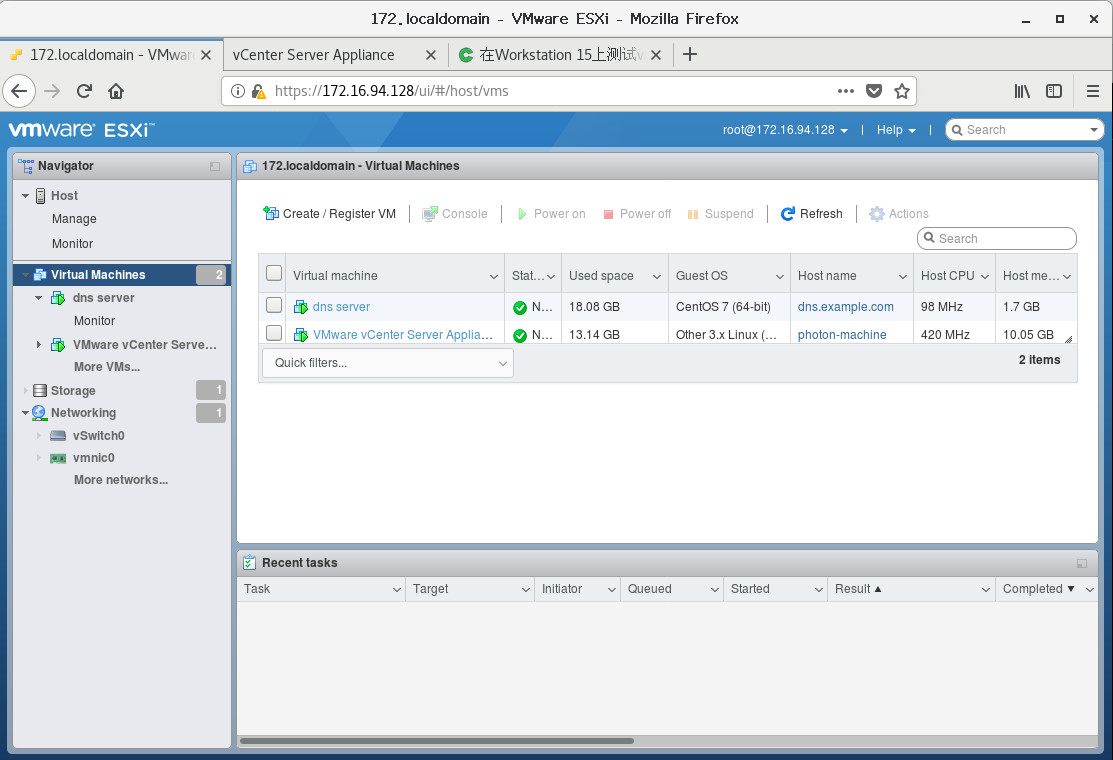Viewport: 1113px width, 760px height.
Task: Open dns.example.com host name link
Action: point(845,307)
